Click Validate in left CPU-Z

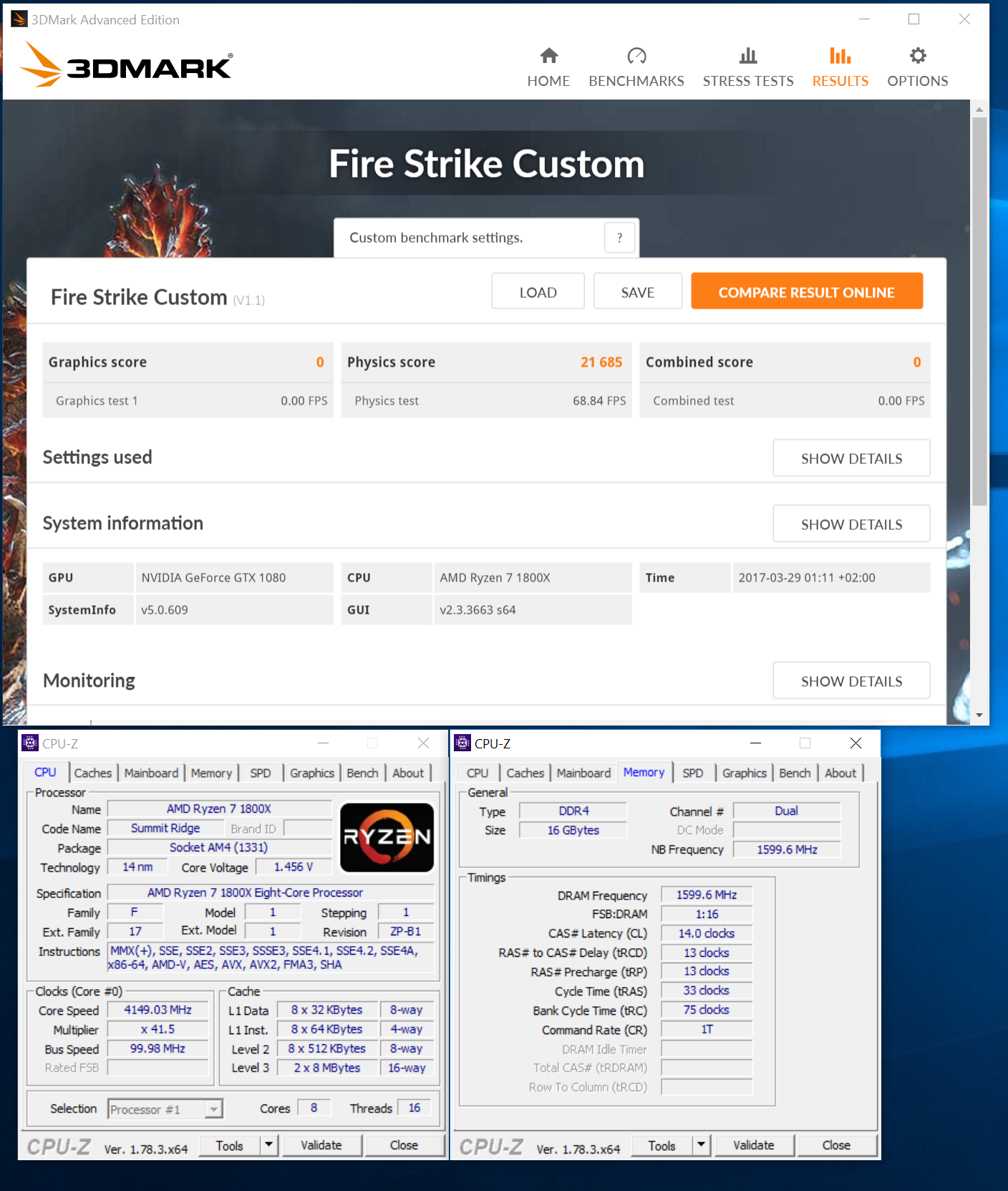click(321, 1145)
